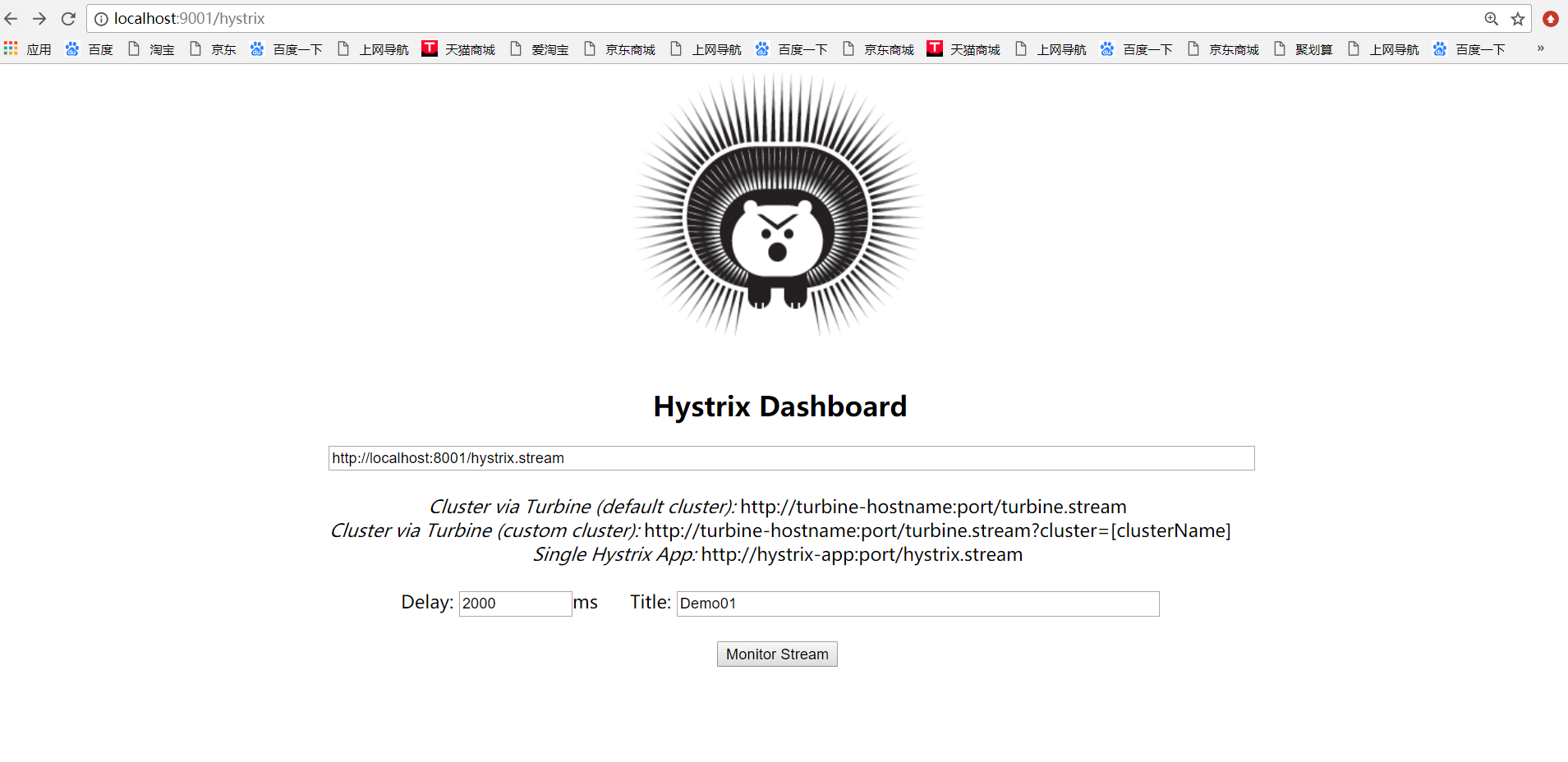
Task: Reload the localhost:9001/hystrix page
Action: click(68, 18)
